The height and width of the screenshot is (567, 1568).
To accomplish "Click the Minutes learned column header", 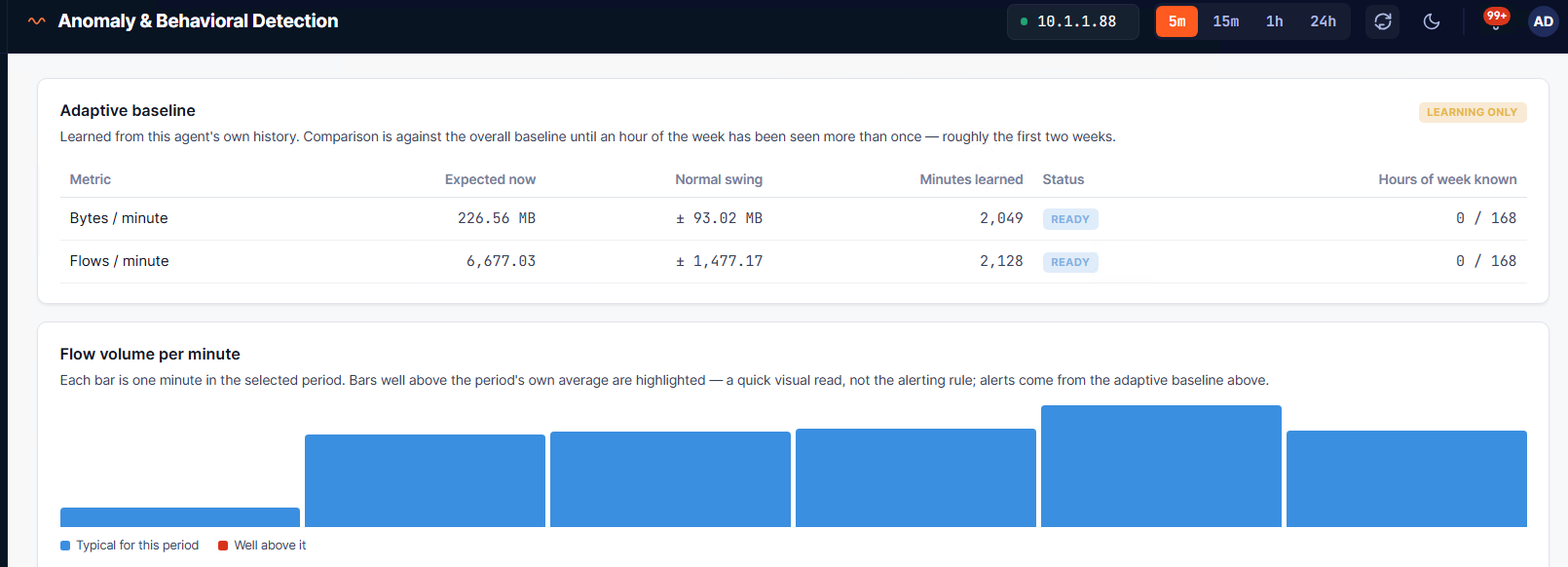I will pyautogui.click(x=971, y=179).
